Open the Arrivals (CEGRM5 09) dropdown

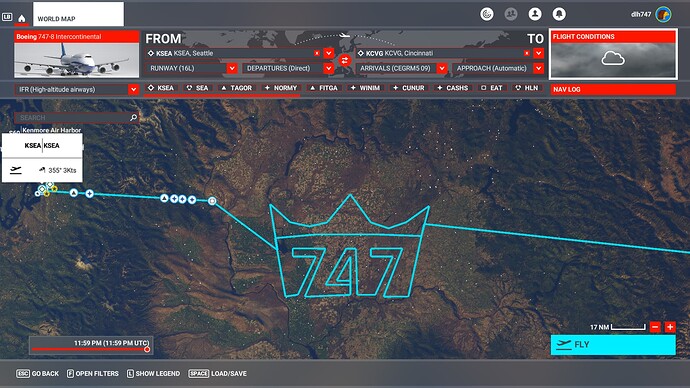(401, 68)
